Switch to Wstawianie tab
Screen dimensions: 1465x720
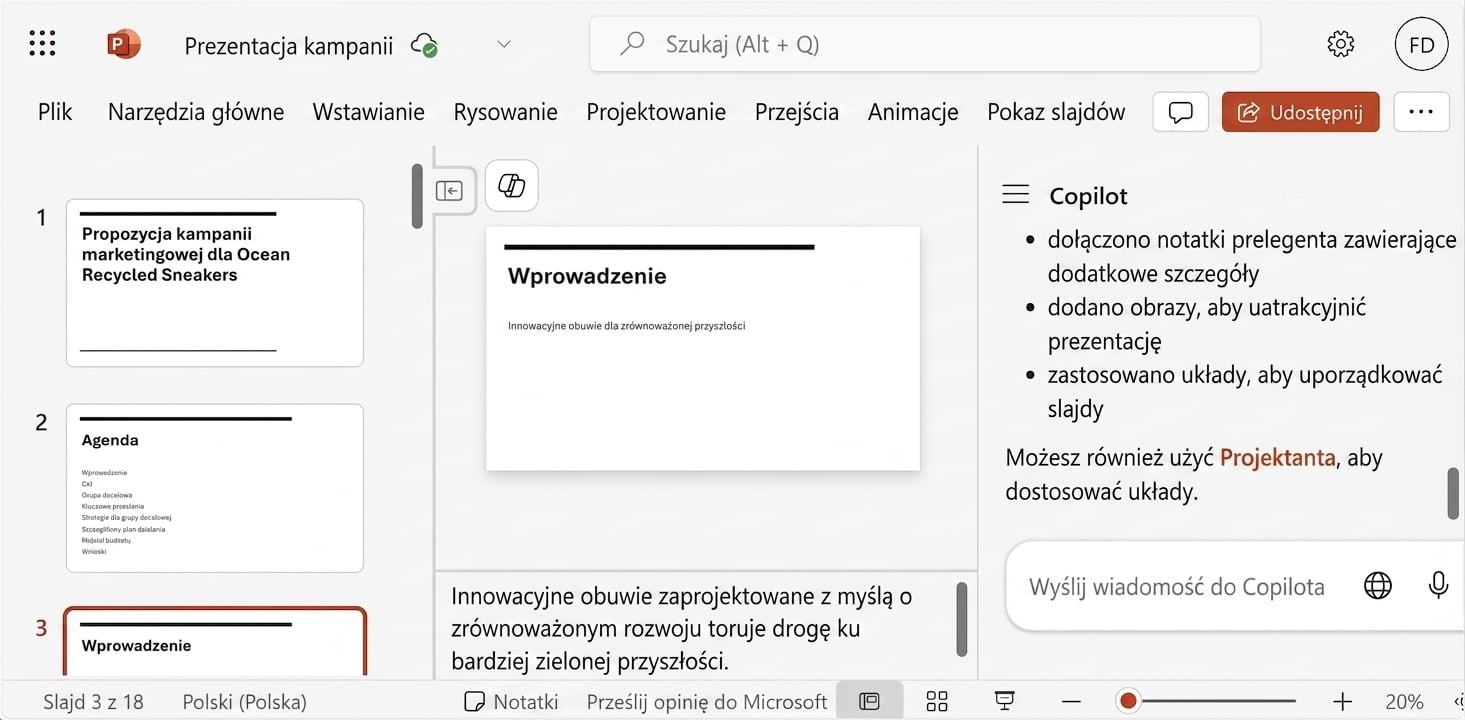tap(368, 112)
